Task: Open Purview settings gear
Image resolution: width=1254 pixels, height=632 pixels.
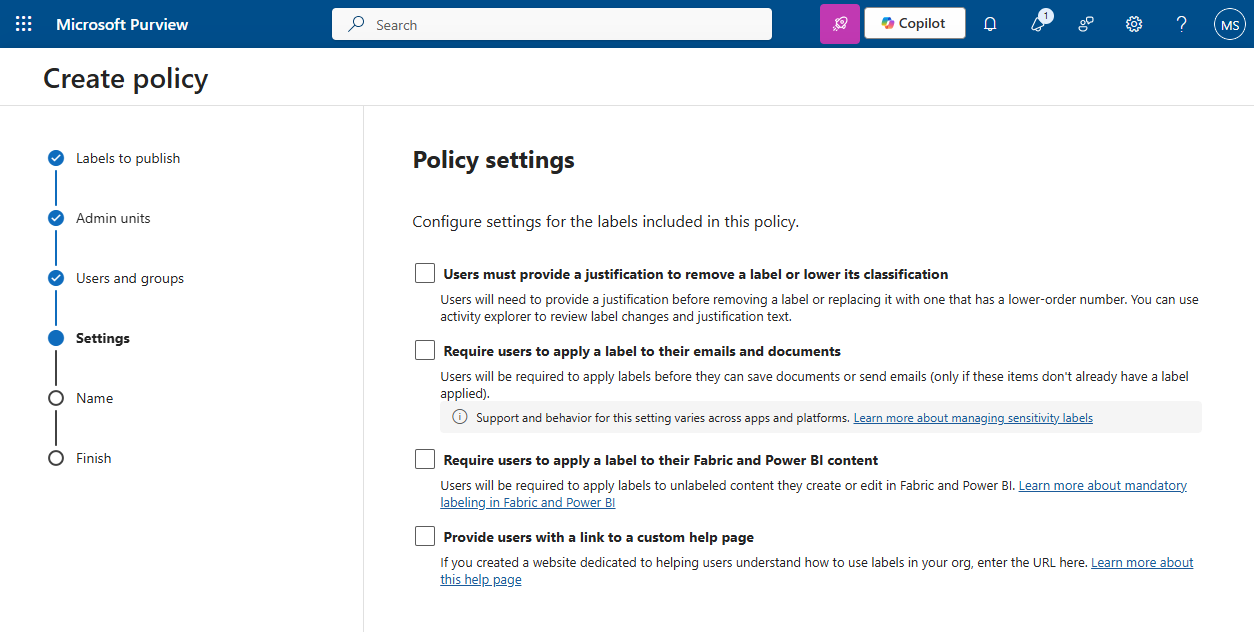Action: click(x=1133, y=23)
